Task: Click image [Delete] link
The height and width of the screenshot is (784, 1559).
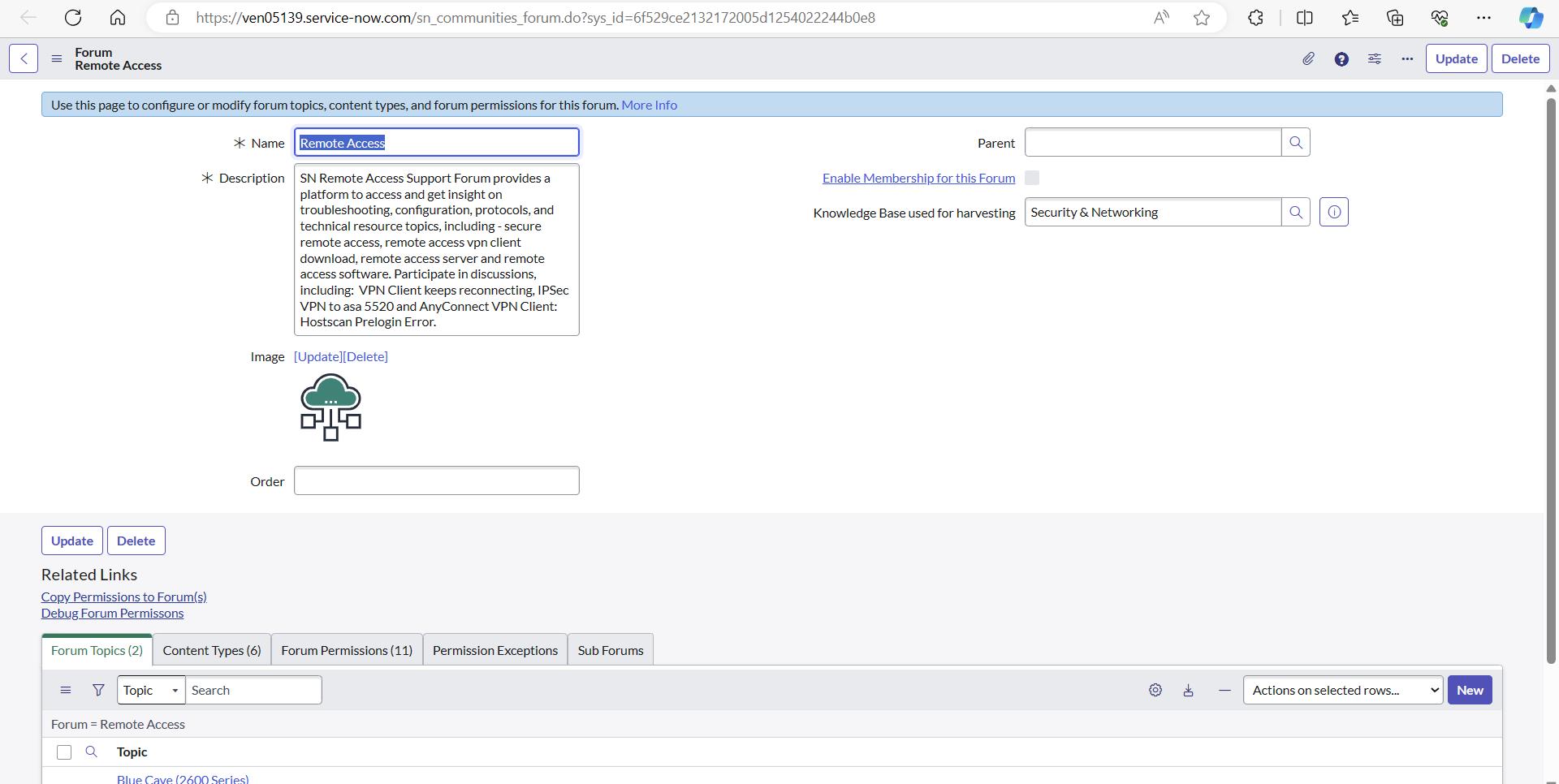Action: (x=365, y=356)
